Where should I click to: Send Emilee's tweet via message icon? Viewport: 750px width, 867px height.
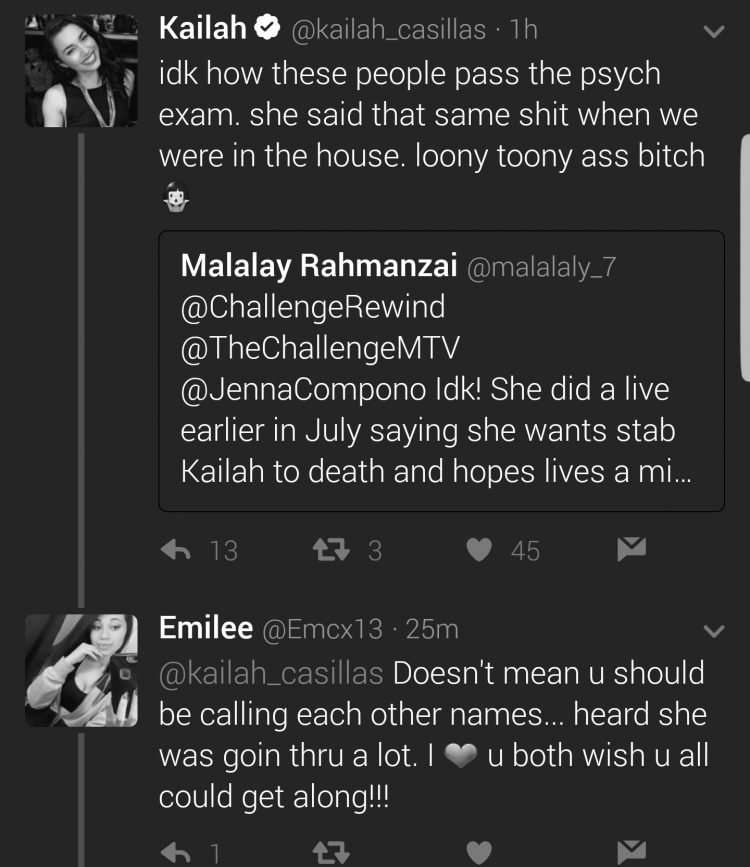pos(632,852)
